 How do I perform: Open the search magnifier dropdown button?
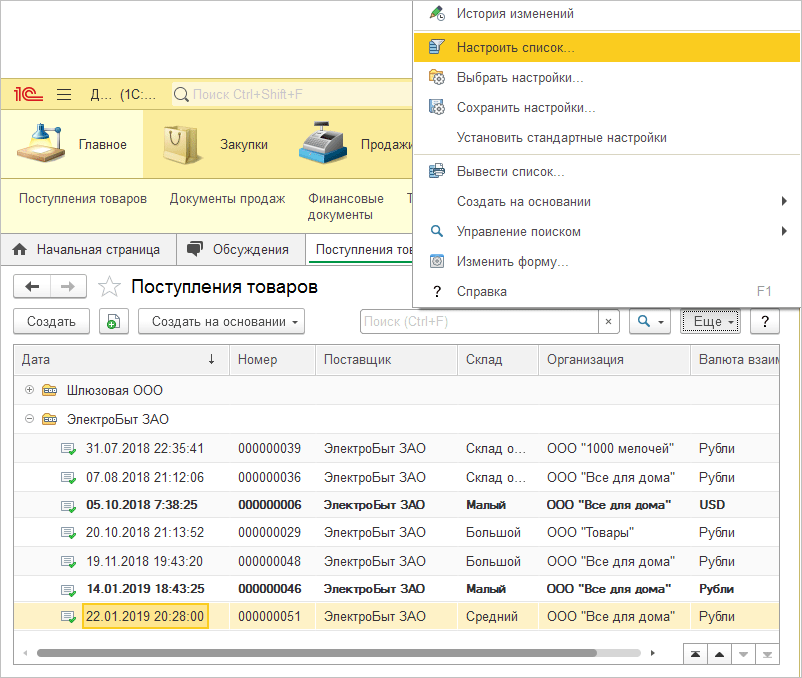[x=650, y=322]
